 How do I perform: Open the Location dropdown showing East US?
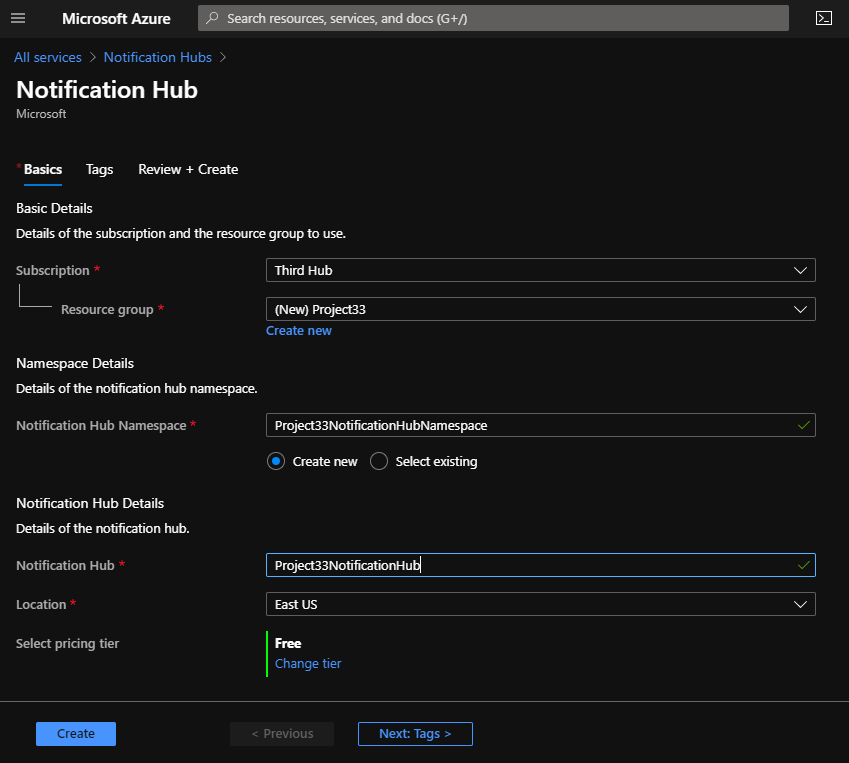point(540,604)
